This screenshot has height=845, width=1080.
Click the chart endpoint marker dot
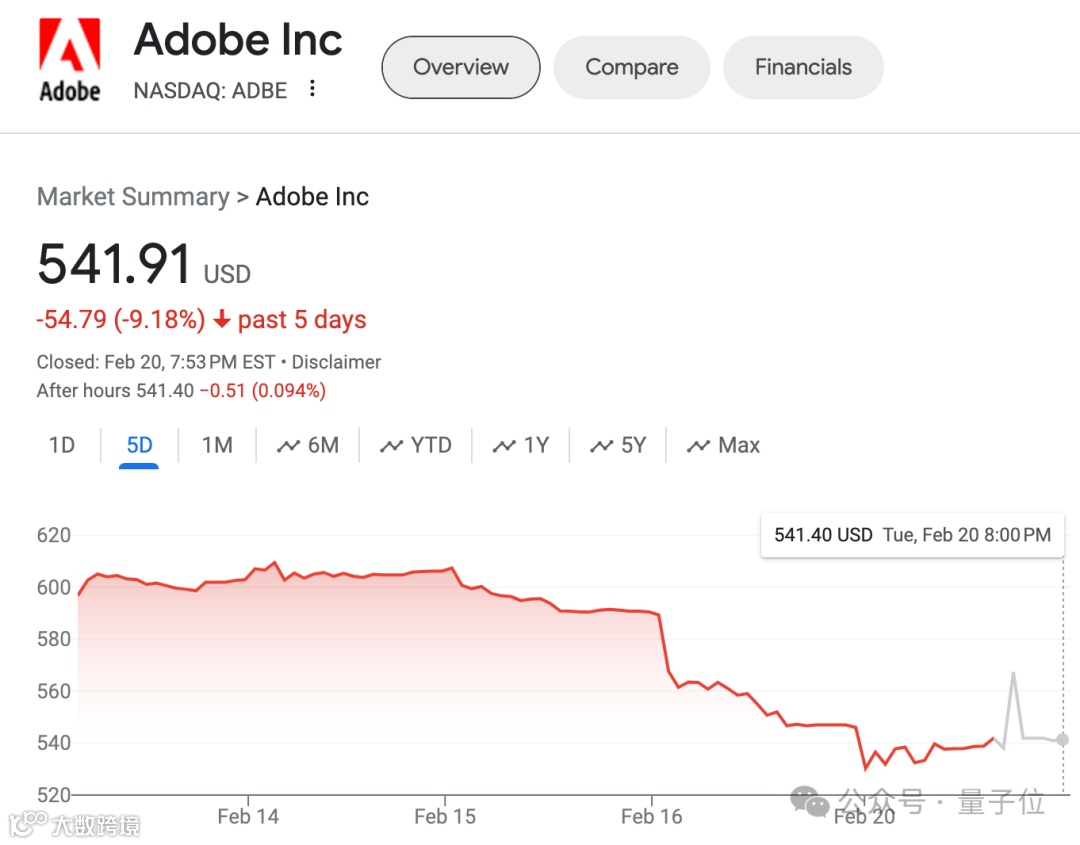tap(1062, 740)
